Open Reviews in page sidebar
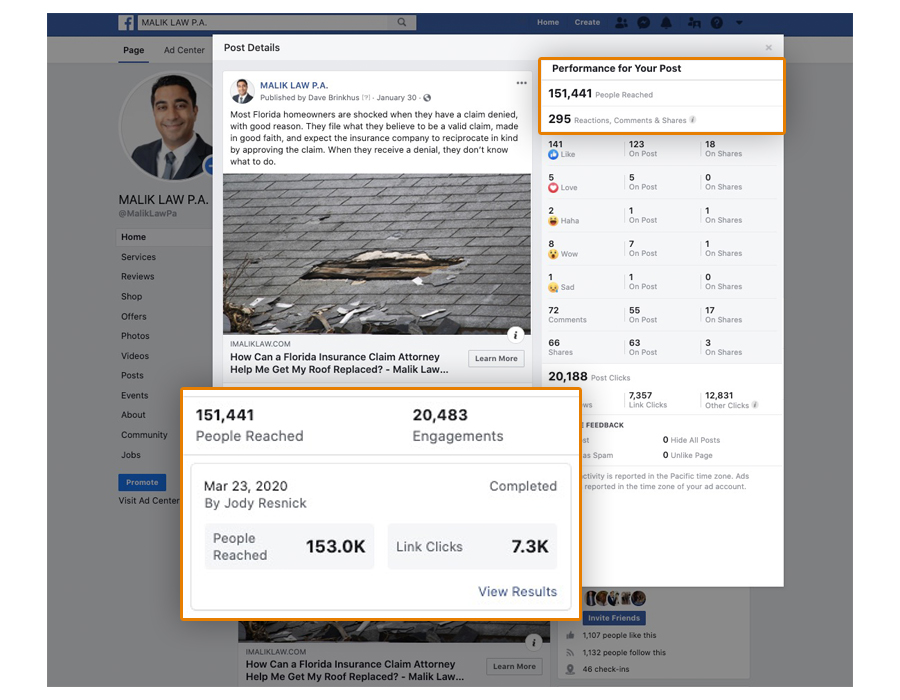The width and height of the screenshot is (900, 700). click(137, 277)
